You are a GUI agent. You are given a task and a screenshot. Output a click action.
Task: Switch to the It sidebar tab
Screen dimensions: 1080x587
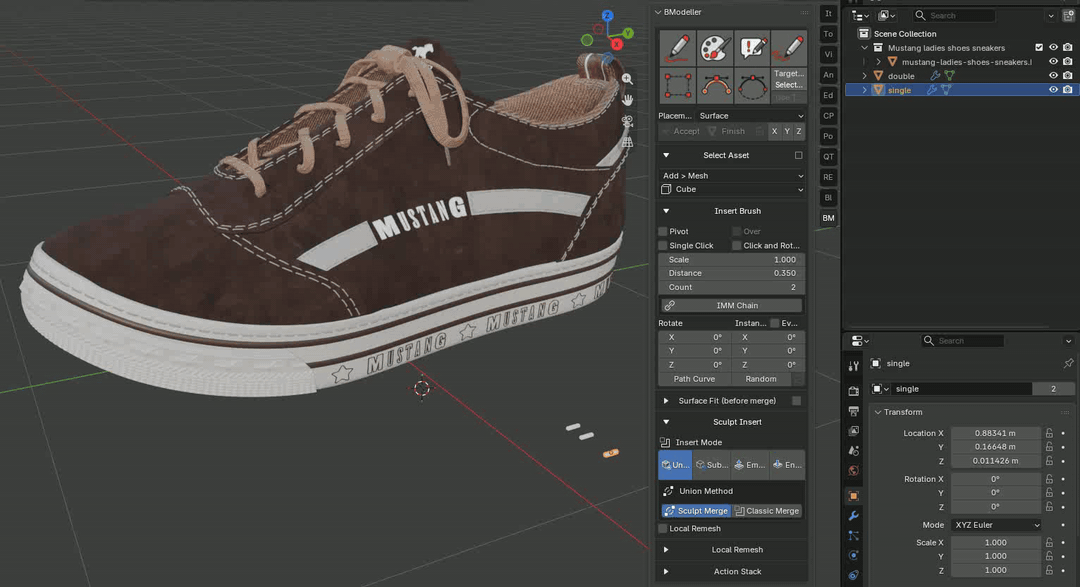click(828, 13)
